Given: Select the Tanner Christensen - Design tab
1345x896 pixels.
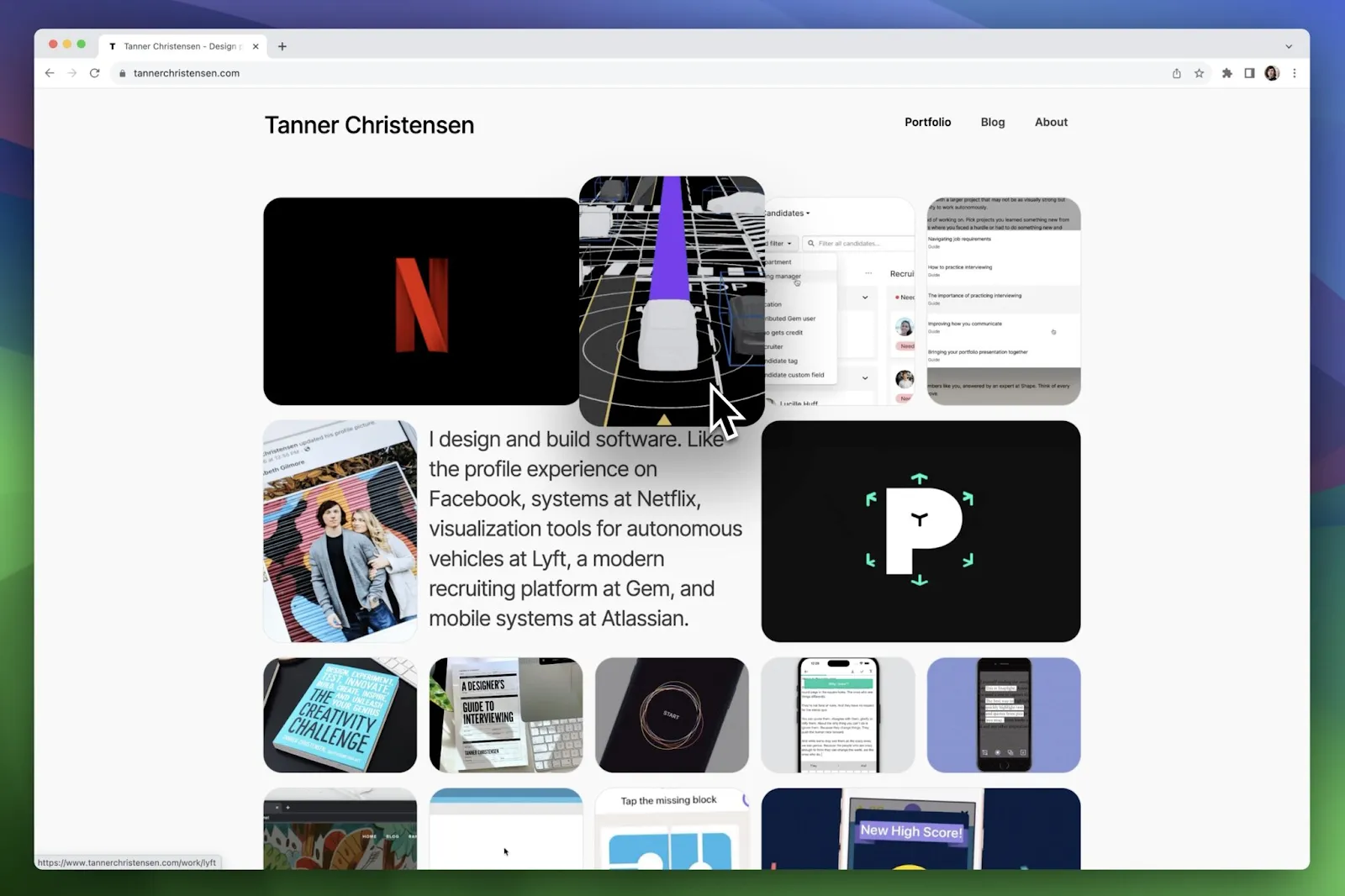Looking at the screenshot, I should click(x=182, y=46).
